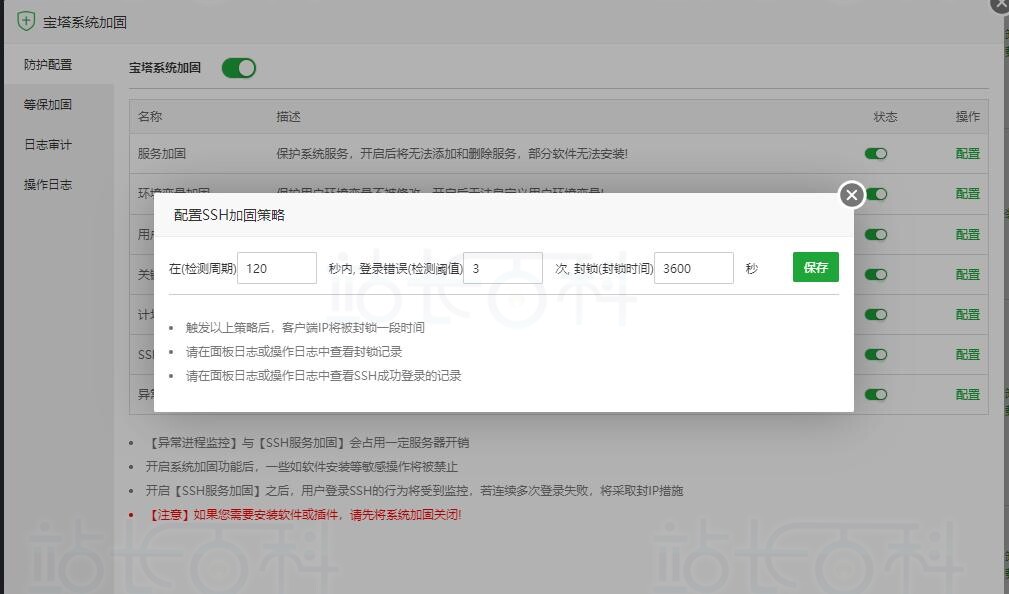This screenshot has width=1009, height=594.
Task: Switch the 计划任务加固 row toggle
Action: point(876,314)
